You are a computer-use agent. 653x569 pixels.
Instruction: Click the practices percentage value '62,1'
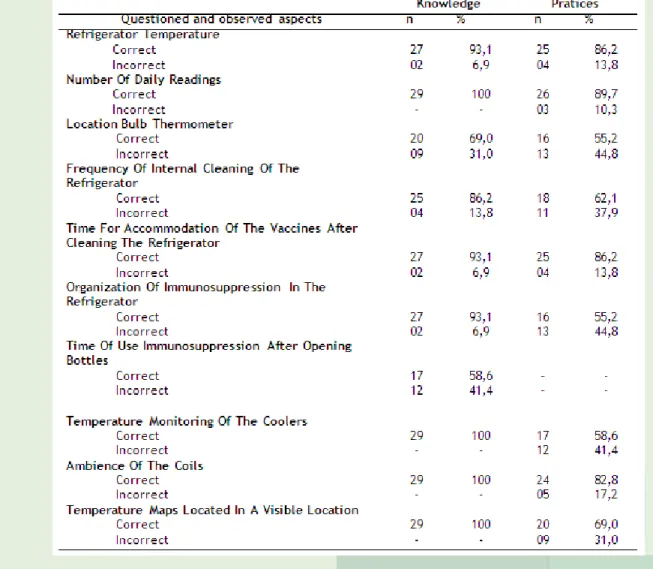point(606,199)
